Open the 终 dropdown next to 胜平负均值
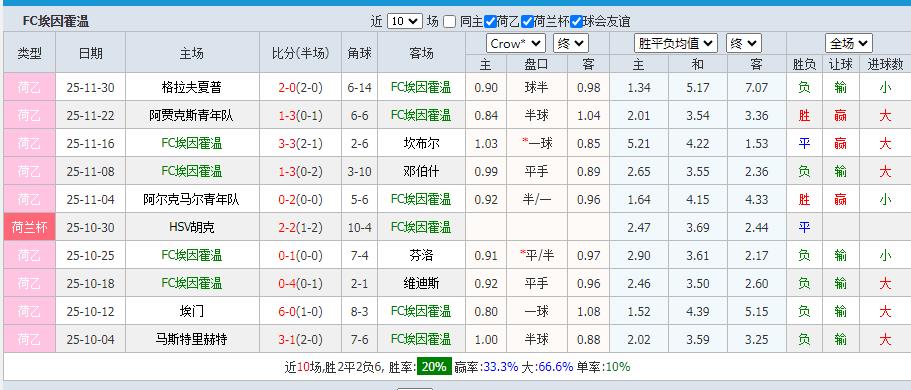This screenshot has height=390, width=911. (x=744, y=44)
